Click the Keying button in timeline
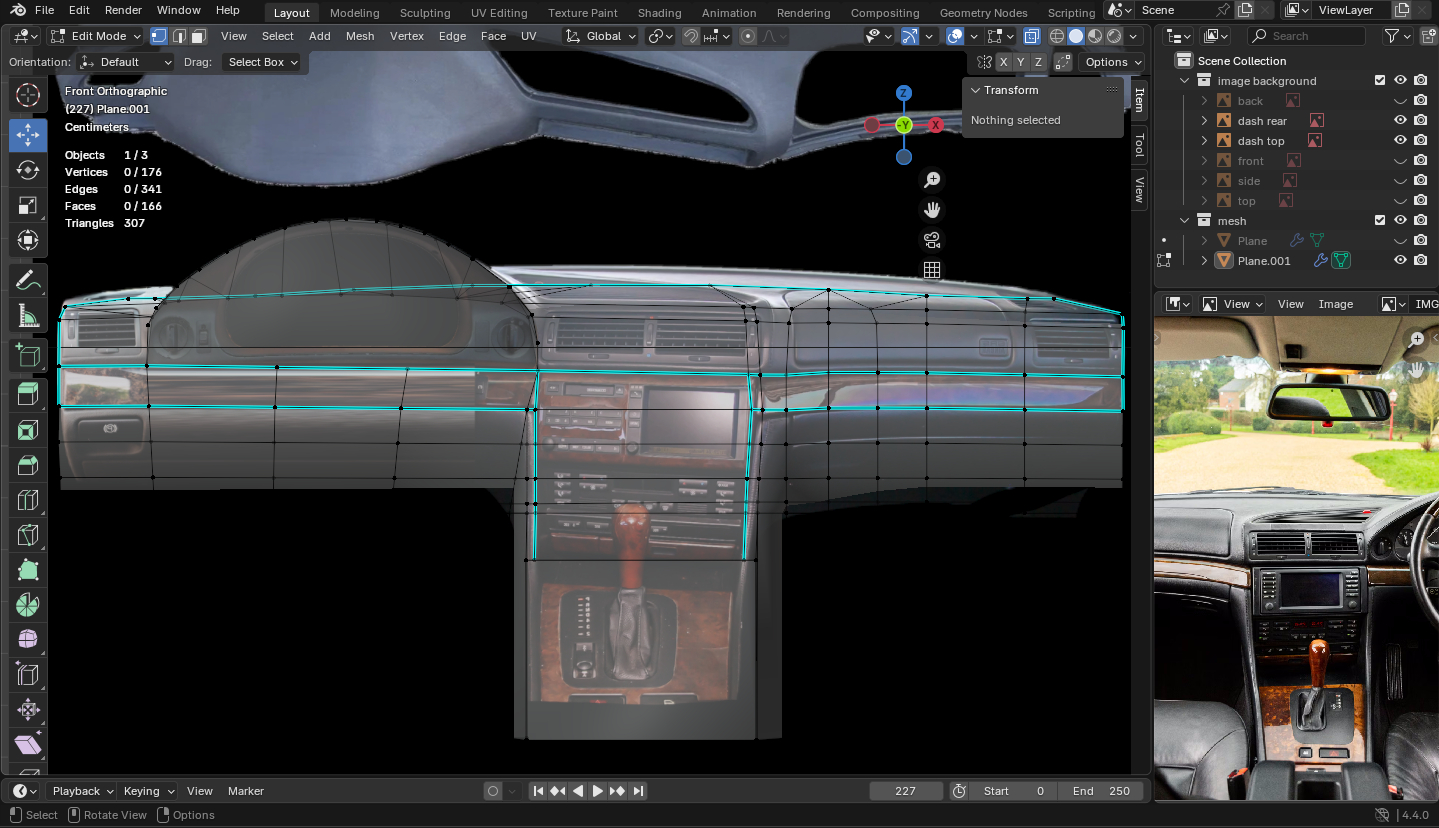1439x828 pixels. tap(148, 791)
